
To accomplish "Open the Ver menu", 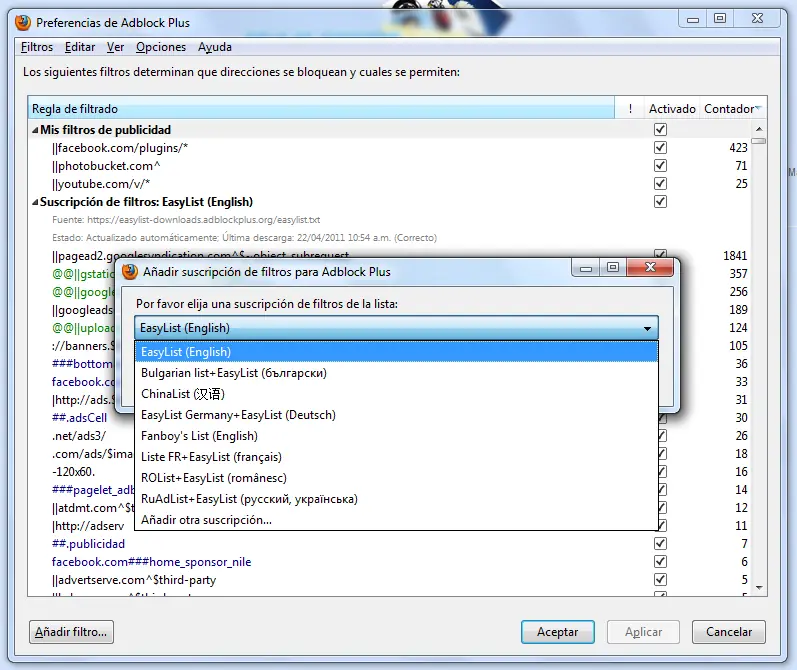I will coord(115,47).
